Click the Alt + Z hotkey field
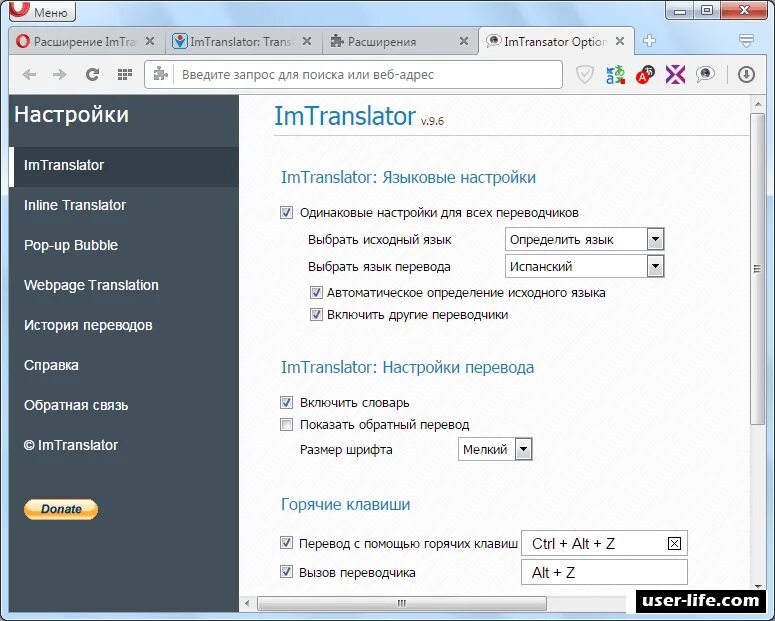Image resolution: width=775 pixels, height=621 pixels. (604, 573)
